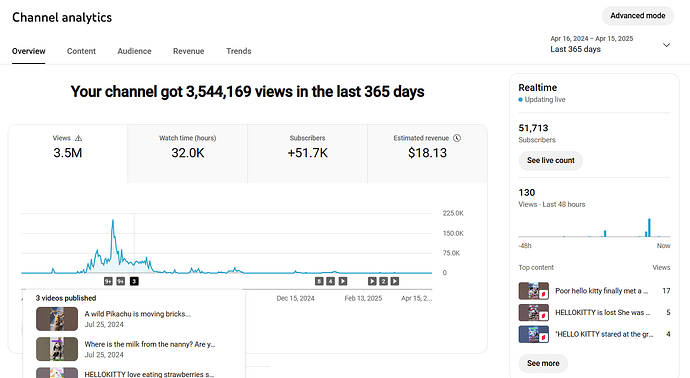The width and height of the screenshot is (690, 378).
Task: Click the first '9+' video marker on chart
Action: tap(108, 281)
